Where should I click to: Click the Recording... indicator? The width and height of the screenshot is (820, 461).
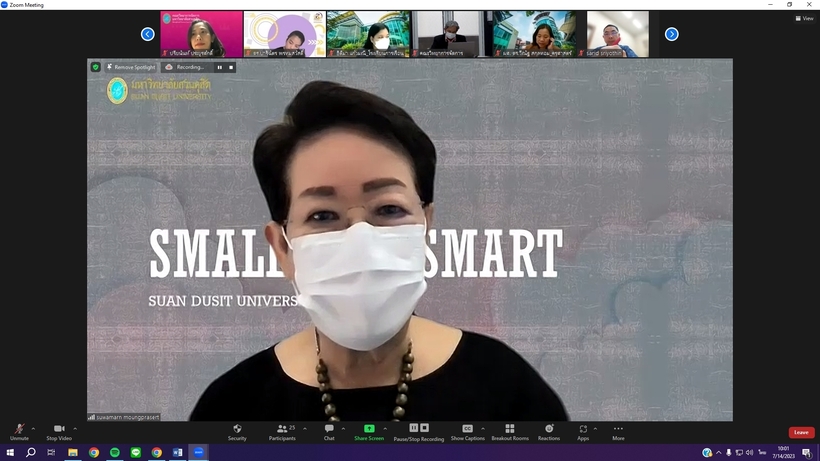coord(185,67)
